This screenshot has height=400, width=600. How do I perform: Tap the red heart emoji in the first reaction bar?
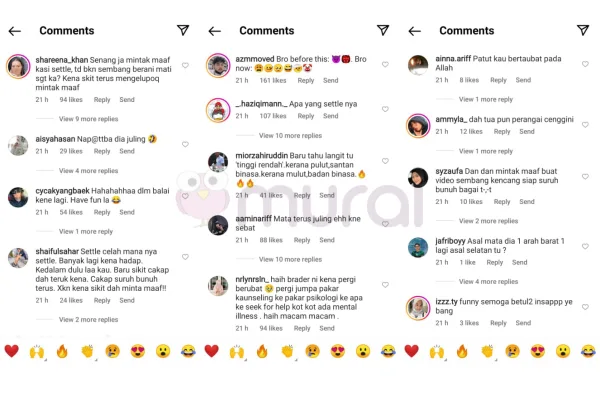tap(11, 351)
